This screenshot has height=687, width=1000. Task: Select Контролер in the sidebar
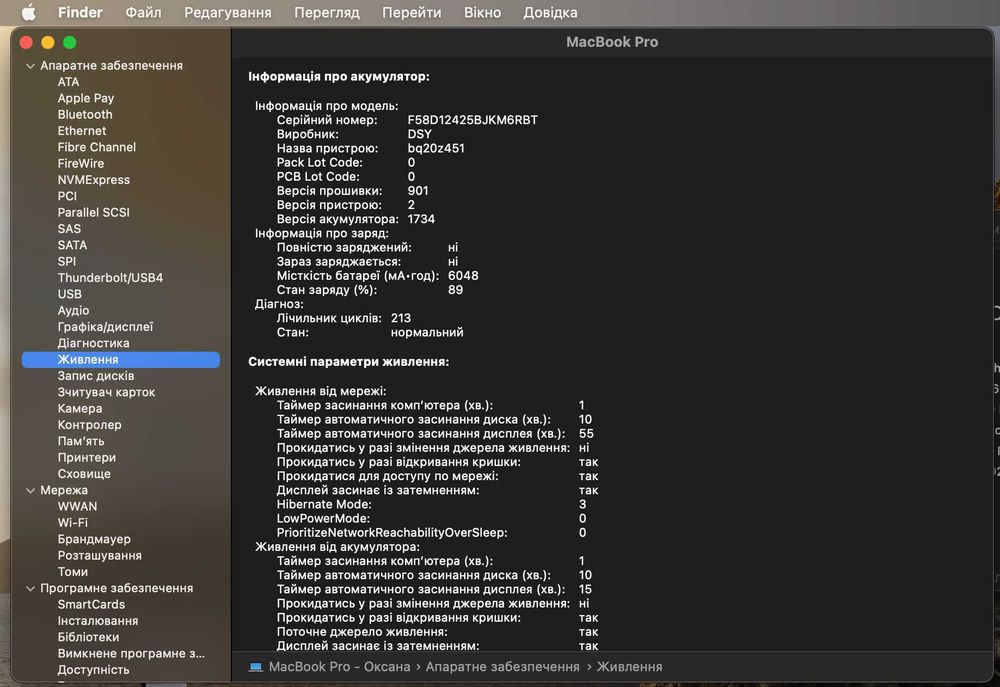89,425
